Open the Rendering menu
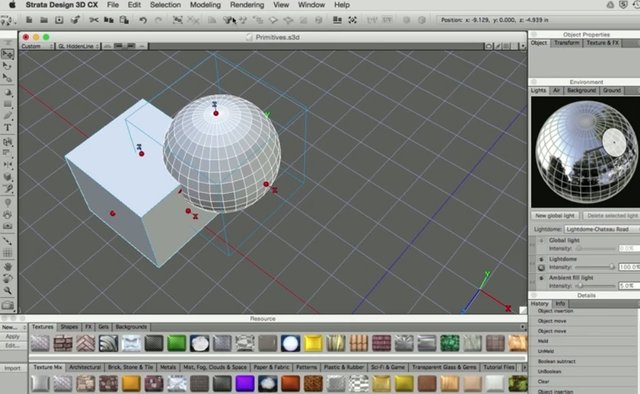640x394 pixels. pyautogui.click(x=247, y=5)
